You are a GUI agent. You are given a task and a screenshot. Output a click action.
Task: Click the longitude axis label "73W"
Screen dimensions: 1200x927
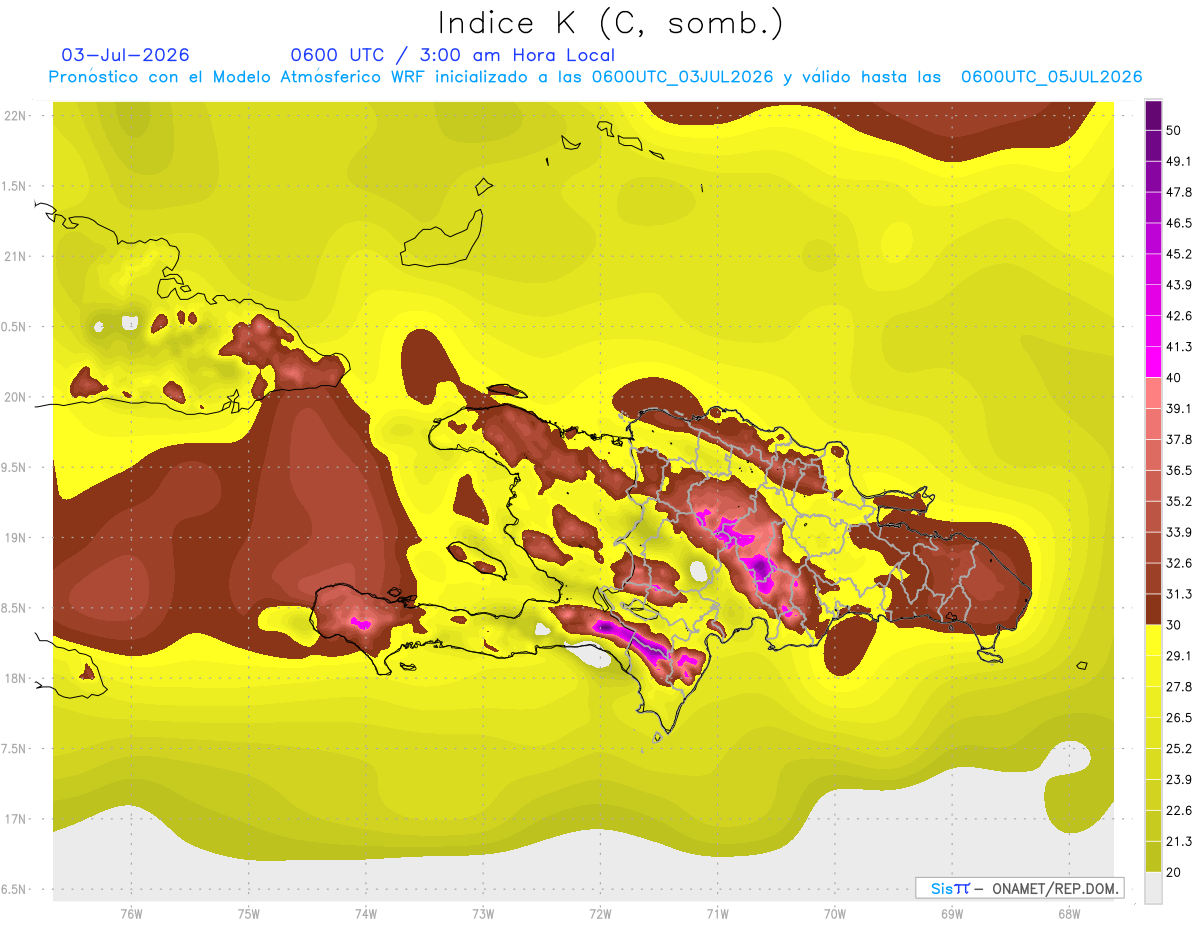point(483,914)
